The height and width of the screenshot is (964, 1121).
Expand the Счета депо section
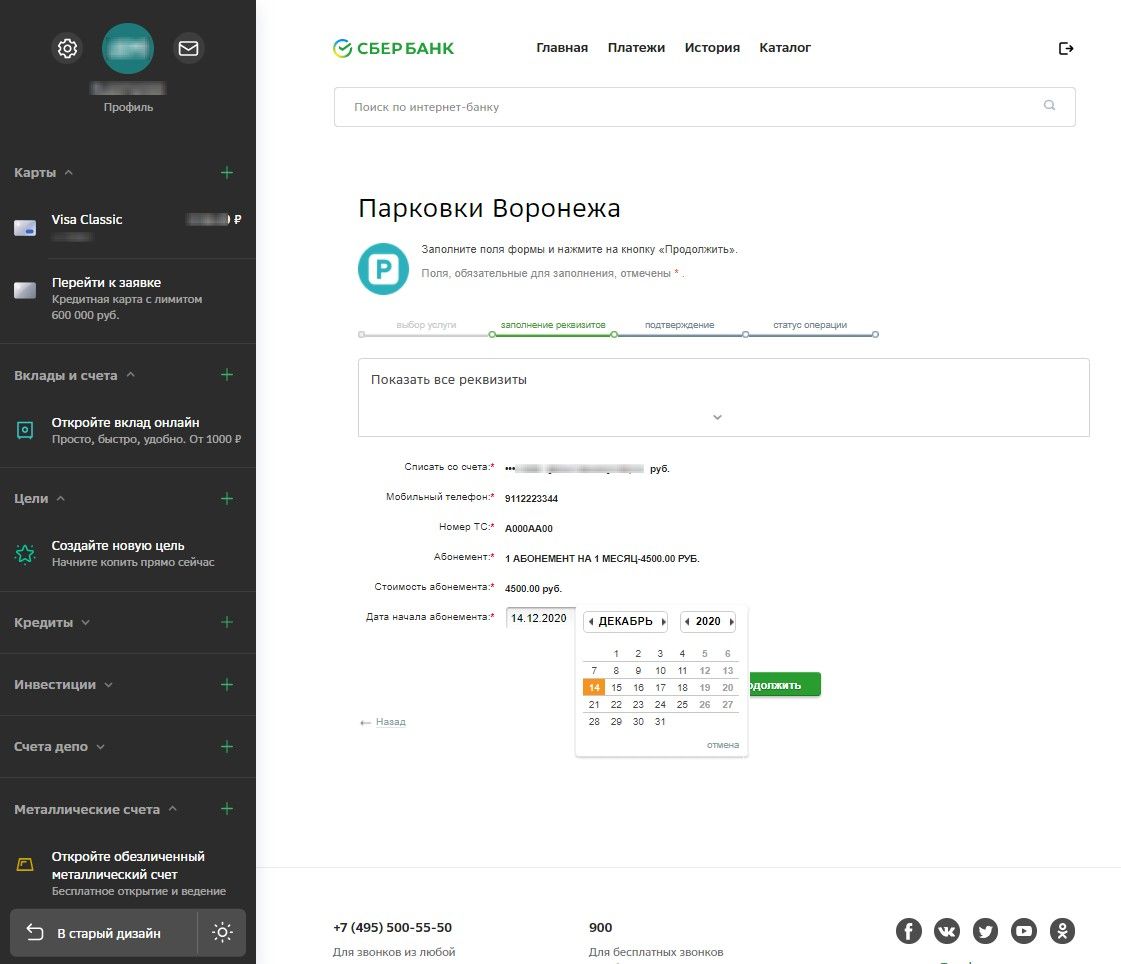[101, 747]
